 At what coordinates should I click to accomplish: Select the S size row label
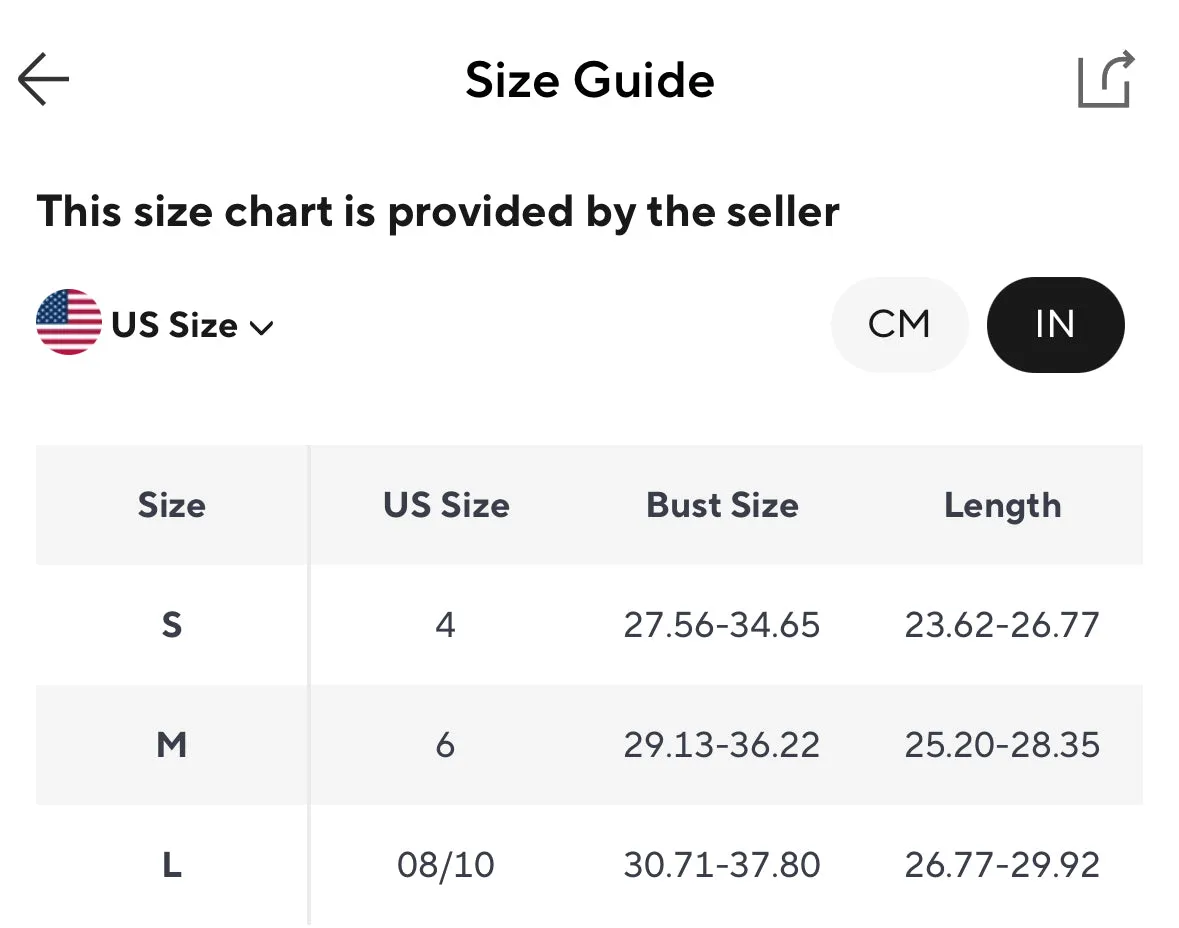(171, 625)
